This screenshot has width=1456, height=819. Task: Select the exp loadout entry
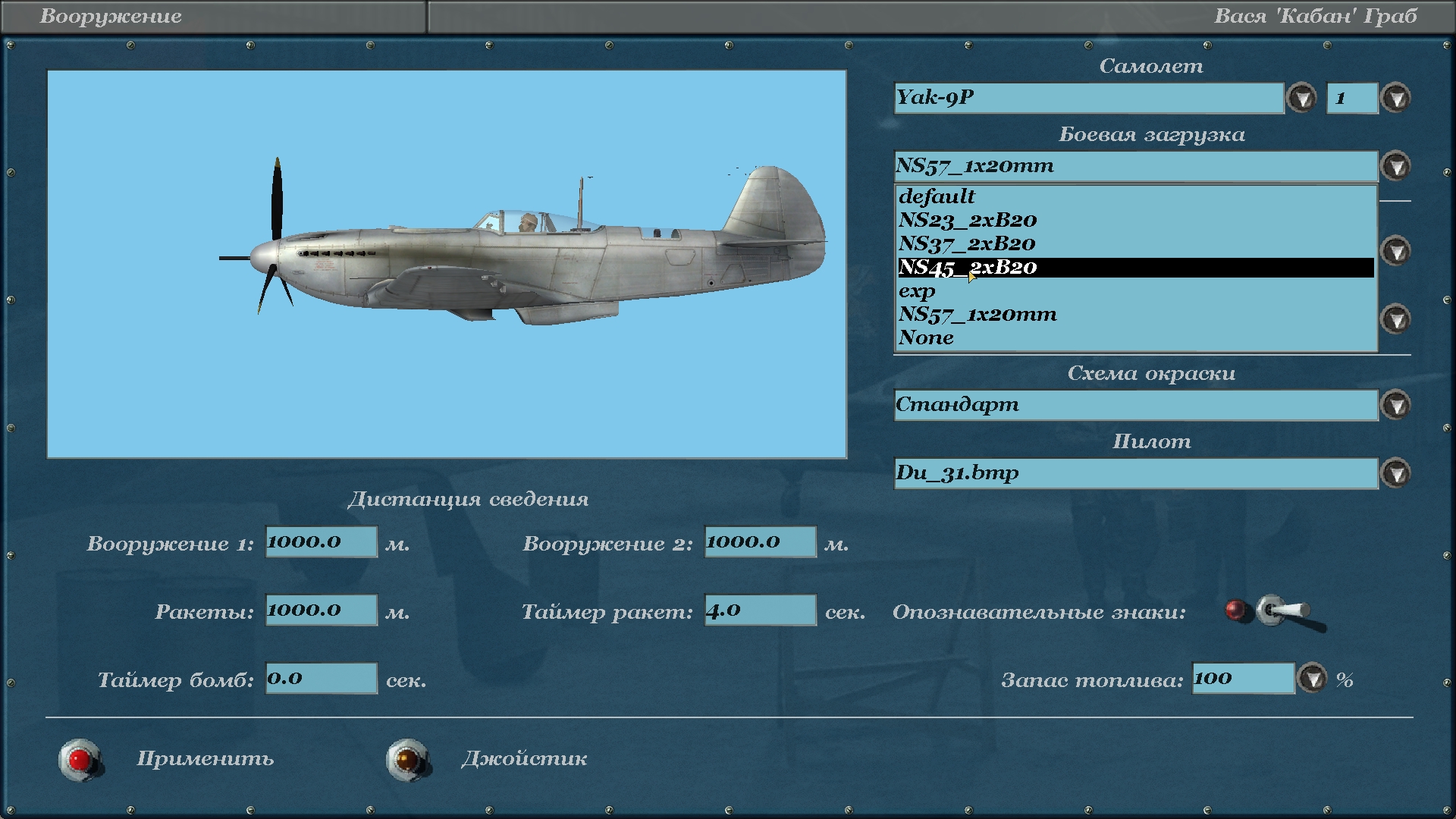(x=917, y=290)
